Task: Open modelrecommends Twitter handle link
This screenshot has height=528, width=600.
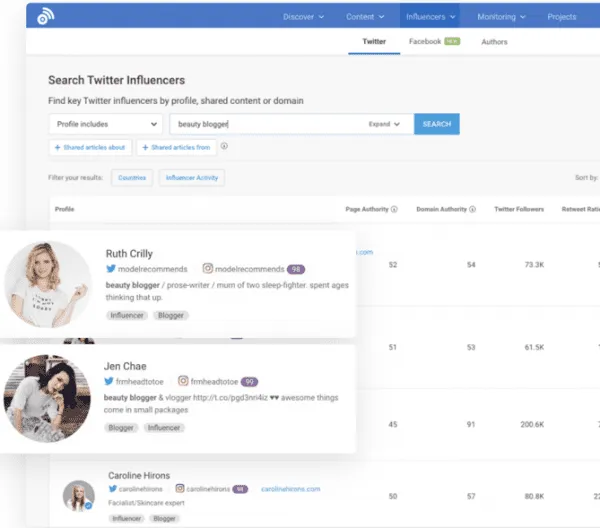Action: click(153, 269)
